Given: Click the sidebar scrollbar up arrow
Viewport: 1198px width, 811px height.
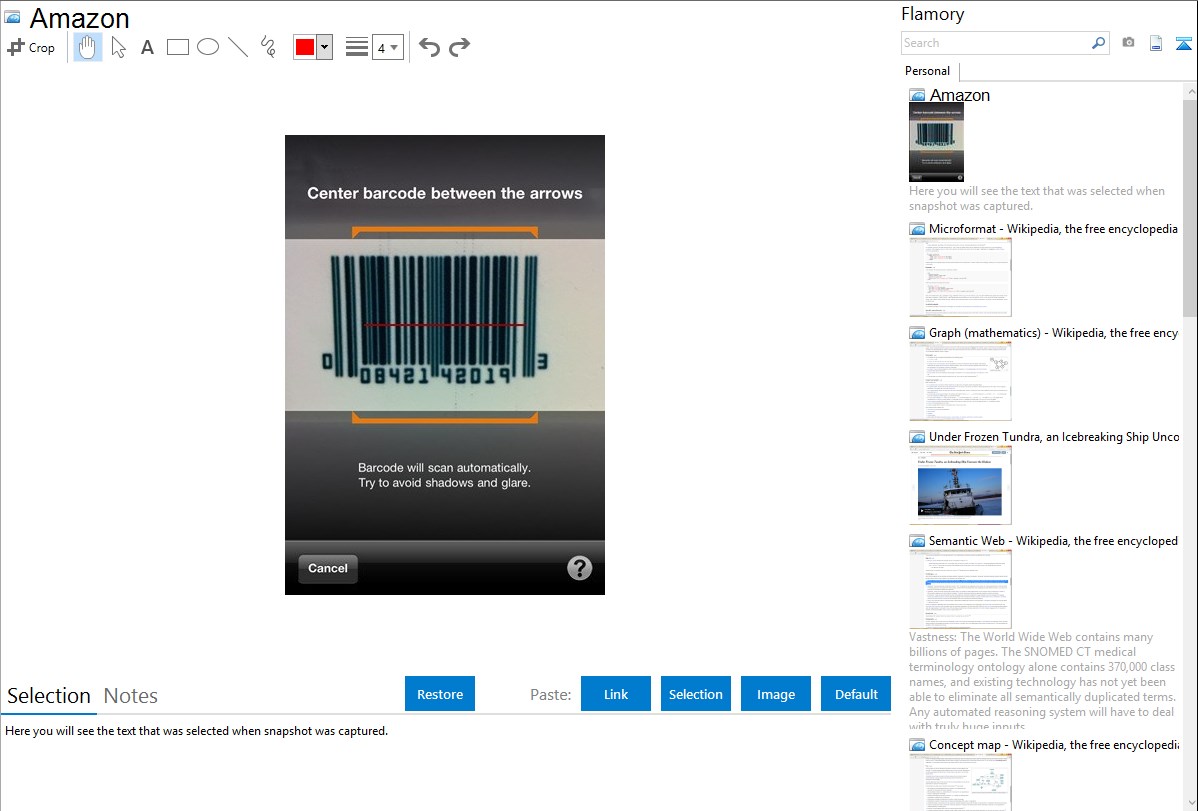Looking at the screenshot, I should (x=1191, y=92).
